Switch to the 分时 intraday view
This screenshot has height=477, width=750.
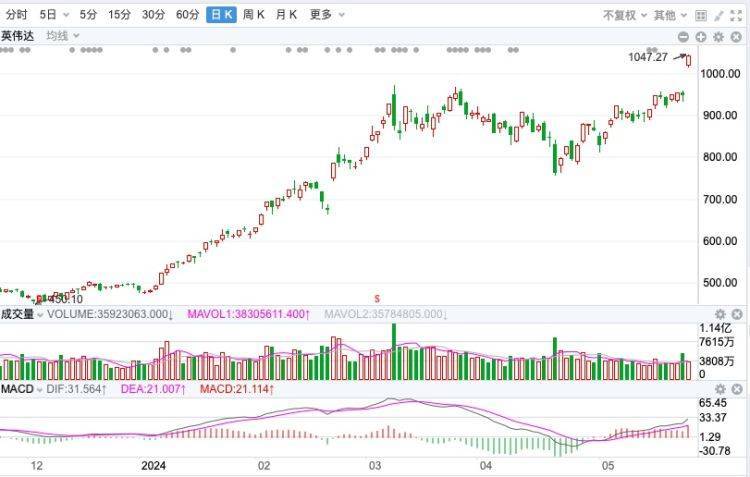click(17, 15)
